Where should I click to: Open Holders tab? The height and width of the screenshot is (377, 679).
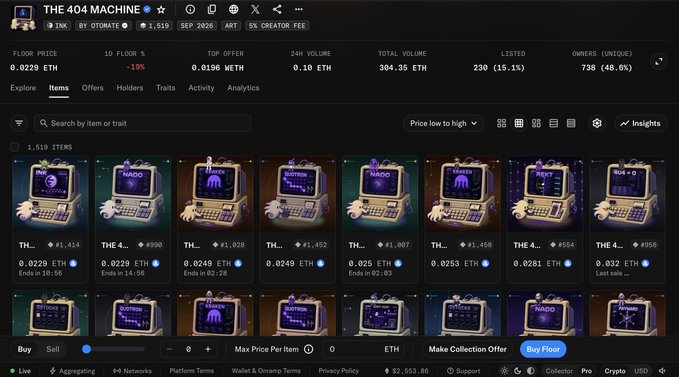[x=129, y=88]
